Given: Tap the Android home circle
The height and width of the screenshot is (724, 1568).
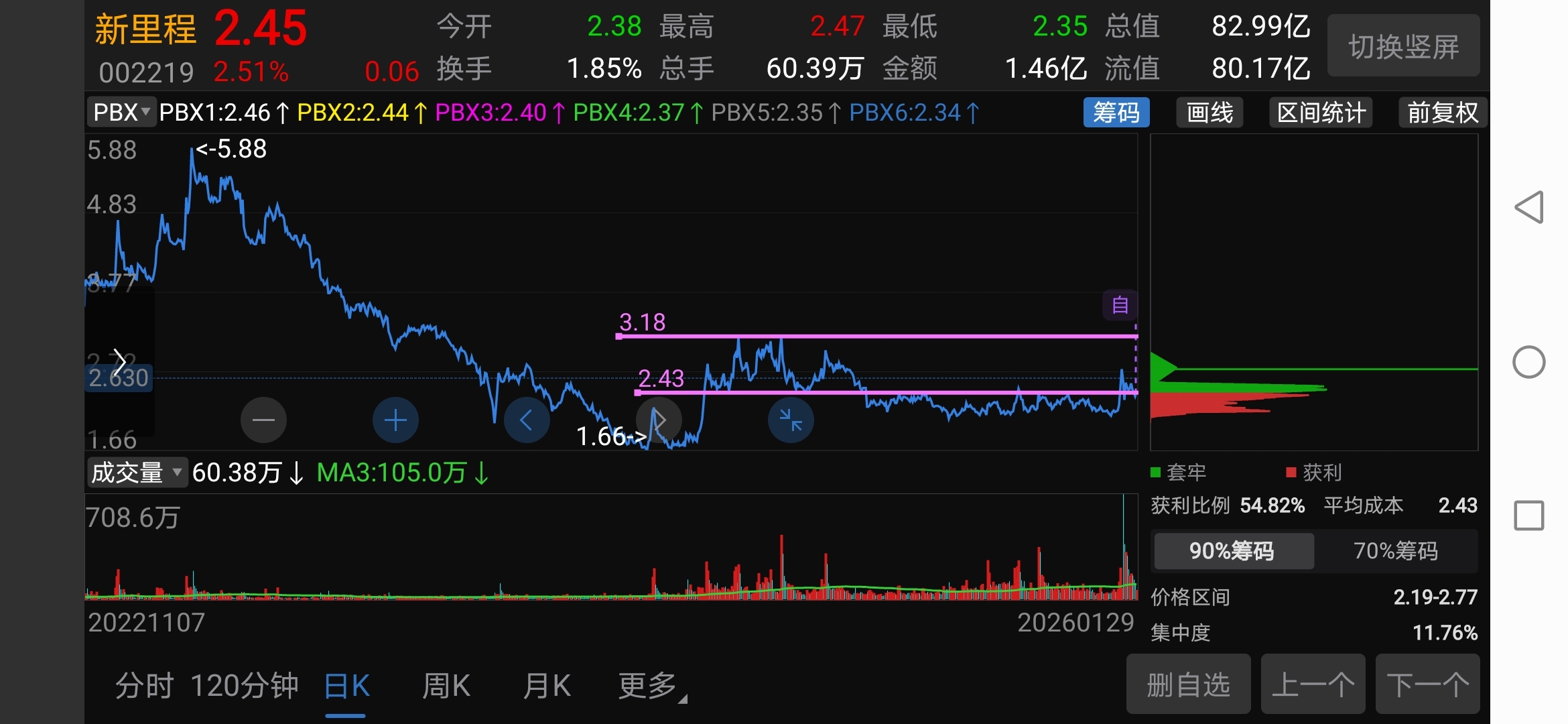Looking at the screenshot, I should coord(1529,362).
